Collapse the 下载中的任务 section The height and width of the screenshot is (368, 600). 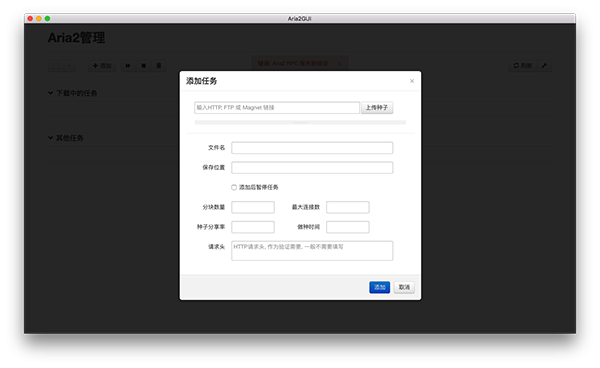click(x=73, y=93)
